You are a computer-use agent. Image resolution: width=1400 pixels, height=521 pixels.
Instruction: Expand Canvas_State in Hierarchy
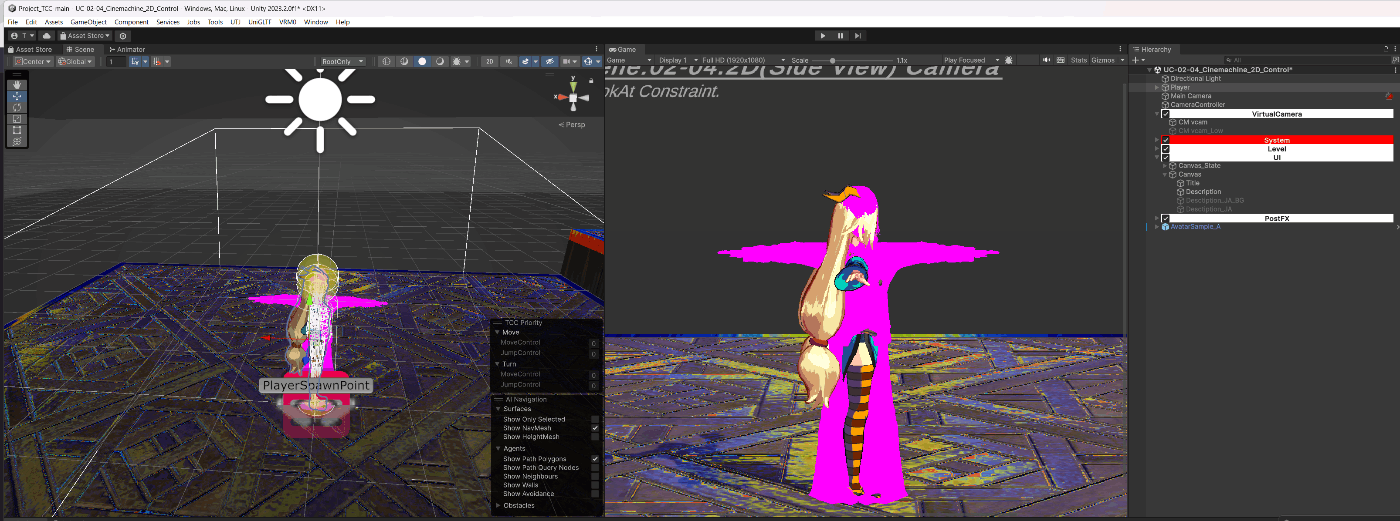click(1165, 166)
